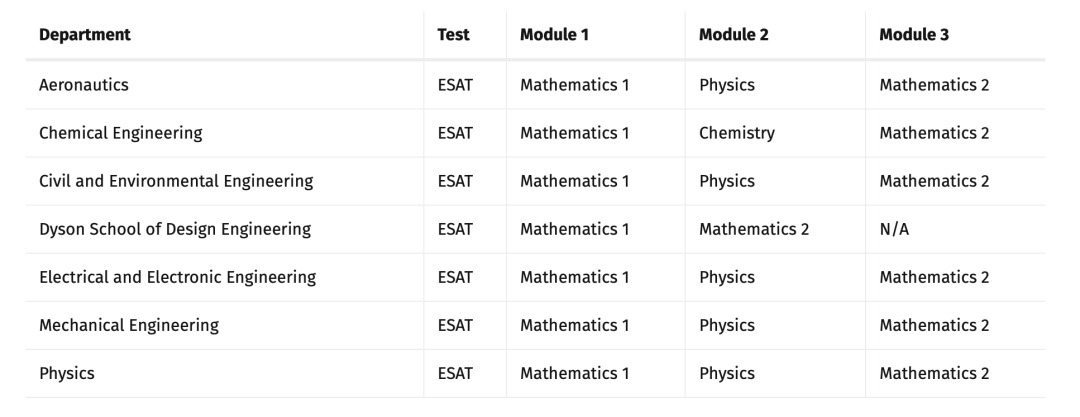Select Electrical and Electronic Engineering cell
Screen dimensions: 1080x417
click(x=177, y=277)
